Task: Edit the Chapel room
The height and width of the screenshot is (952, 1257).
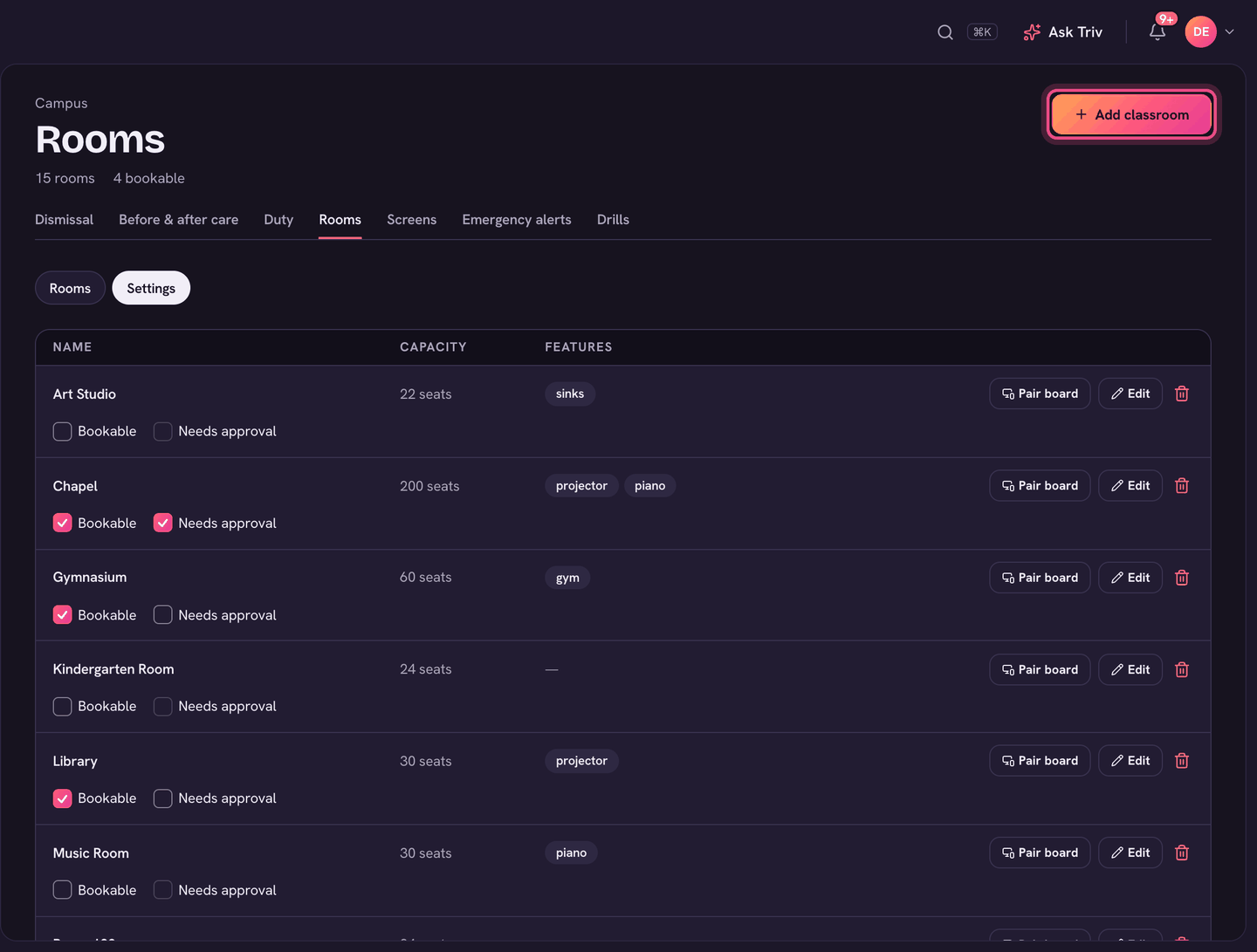Action: click(x=1130, y=486)
